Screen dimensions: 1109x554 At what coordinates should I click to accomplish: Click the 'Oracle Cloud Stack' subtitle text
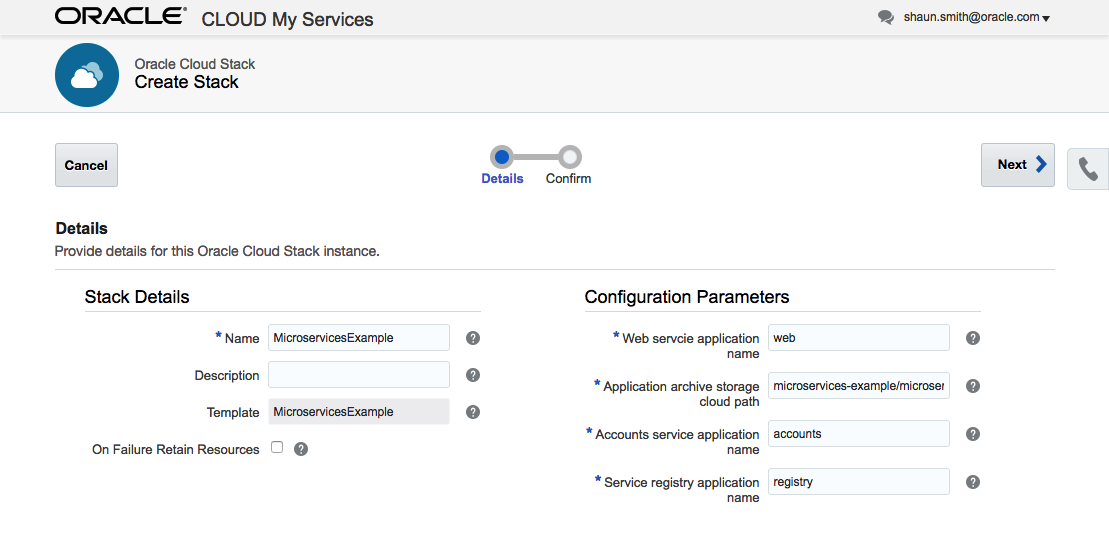(195, 64)
